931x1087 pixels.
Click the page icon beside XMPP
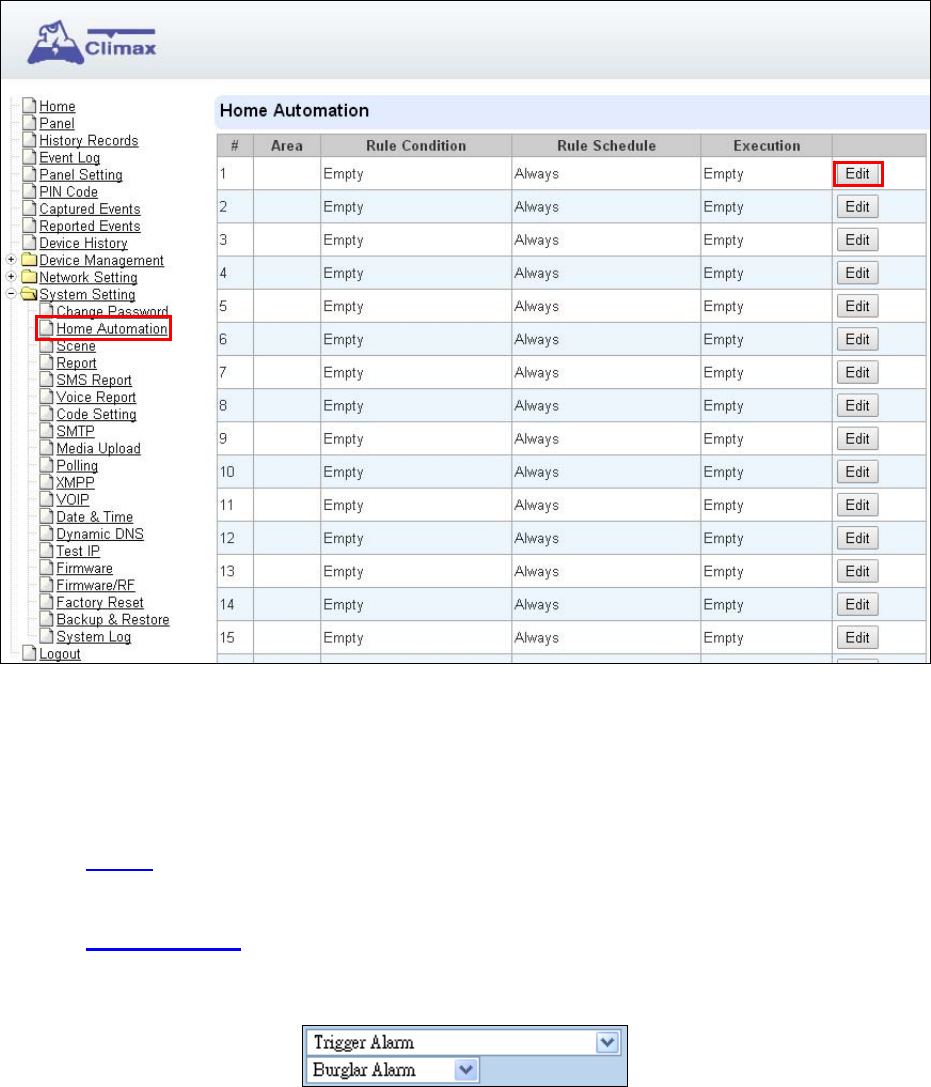click(46, 482)
